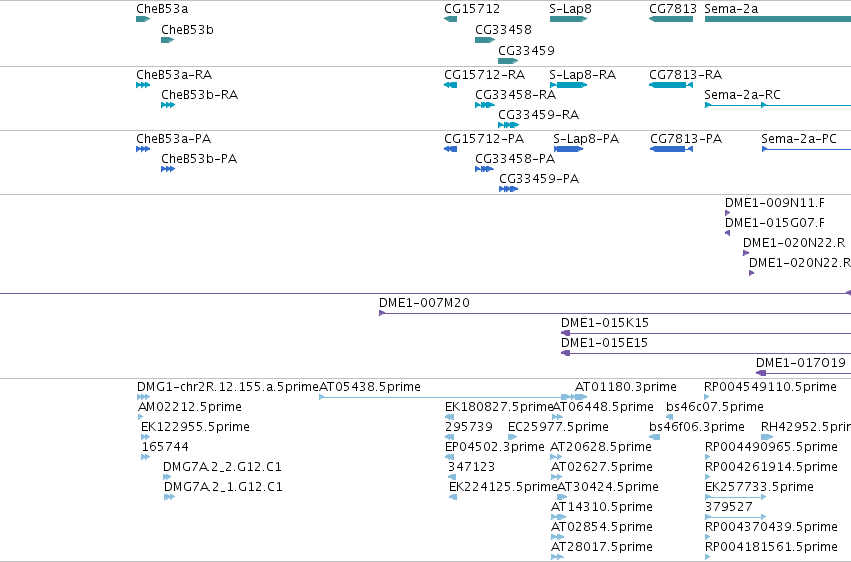Select the Sema-2a-RC transcript
The width and height of the screenshot is (851, 562).
coord(778,105)
